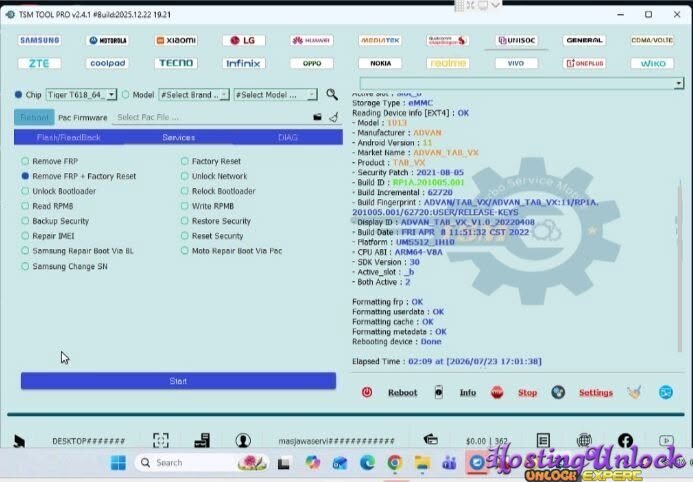Open the Settings button
Viewport: 693px width, 482px height.
pyautogui.click(x=596, y=393)
